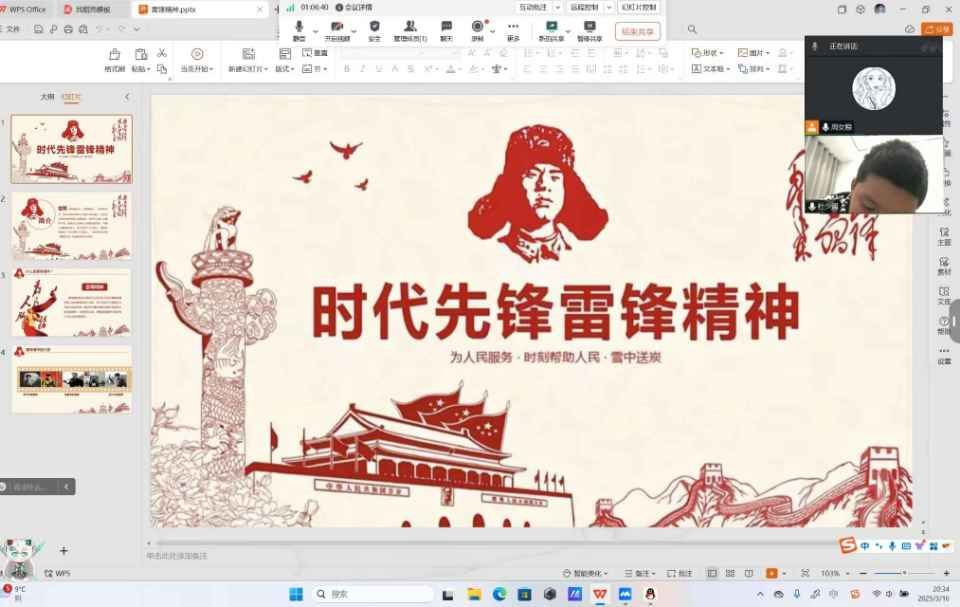960x607 pixels.
Task: Open the meeting security shield icon
Action: (x=374, y=27)
